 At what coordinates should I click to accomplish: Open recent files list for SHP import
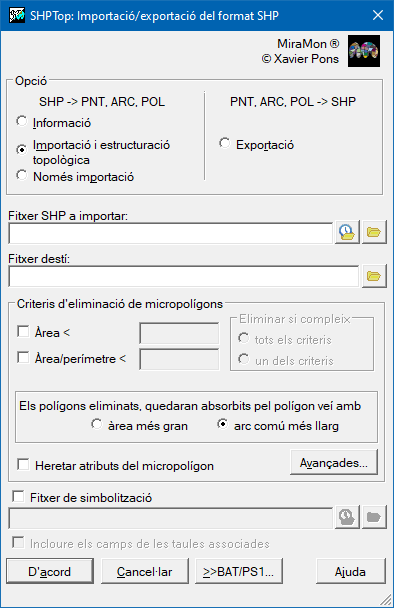click(347, 233)
